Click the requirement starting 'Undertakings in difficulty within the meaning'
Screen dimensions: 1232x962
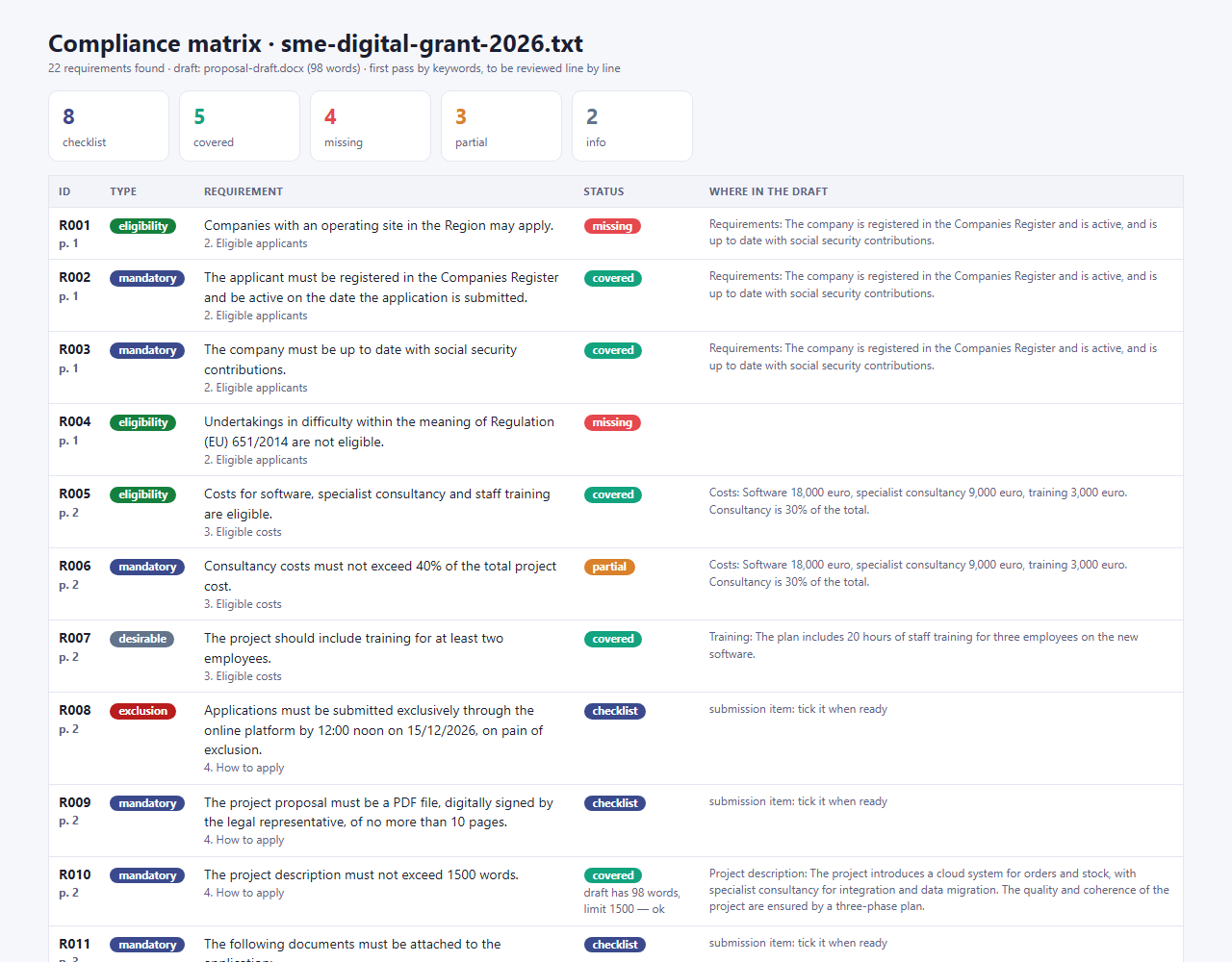[379, 432]
